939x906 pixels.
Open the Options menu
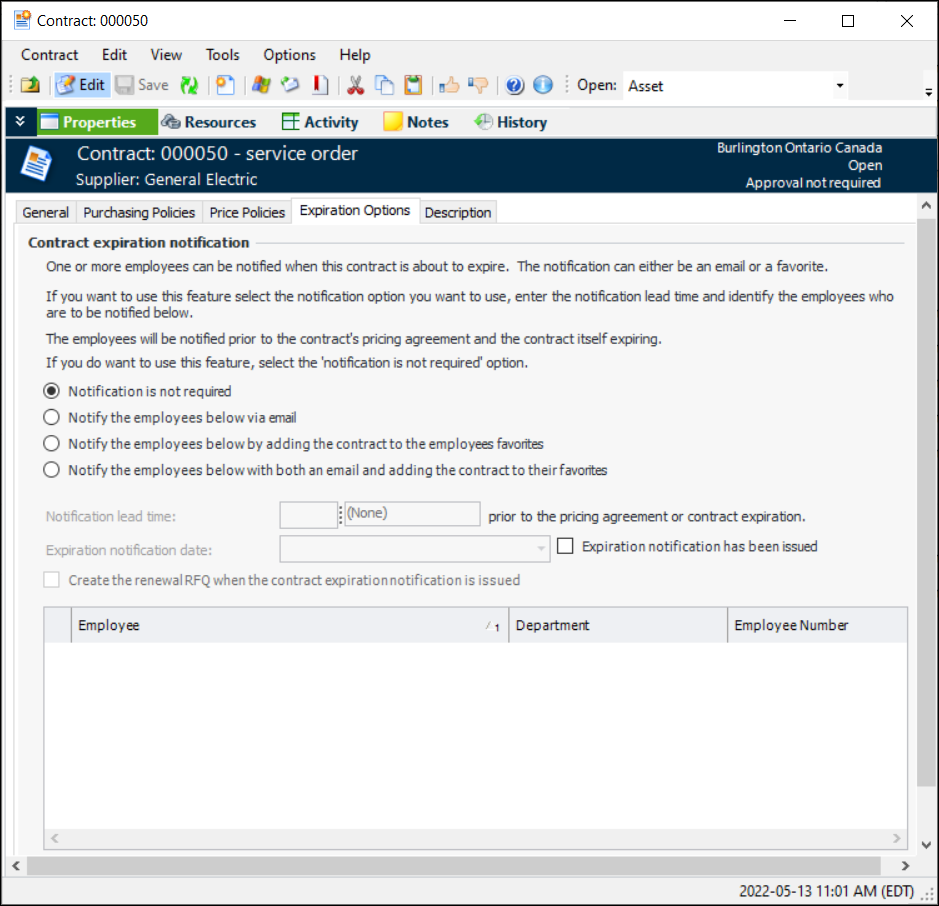[289, 55]
